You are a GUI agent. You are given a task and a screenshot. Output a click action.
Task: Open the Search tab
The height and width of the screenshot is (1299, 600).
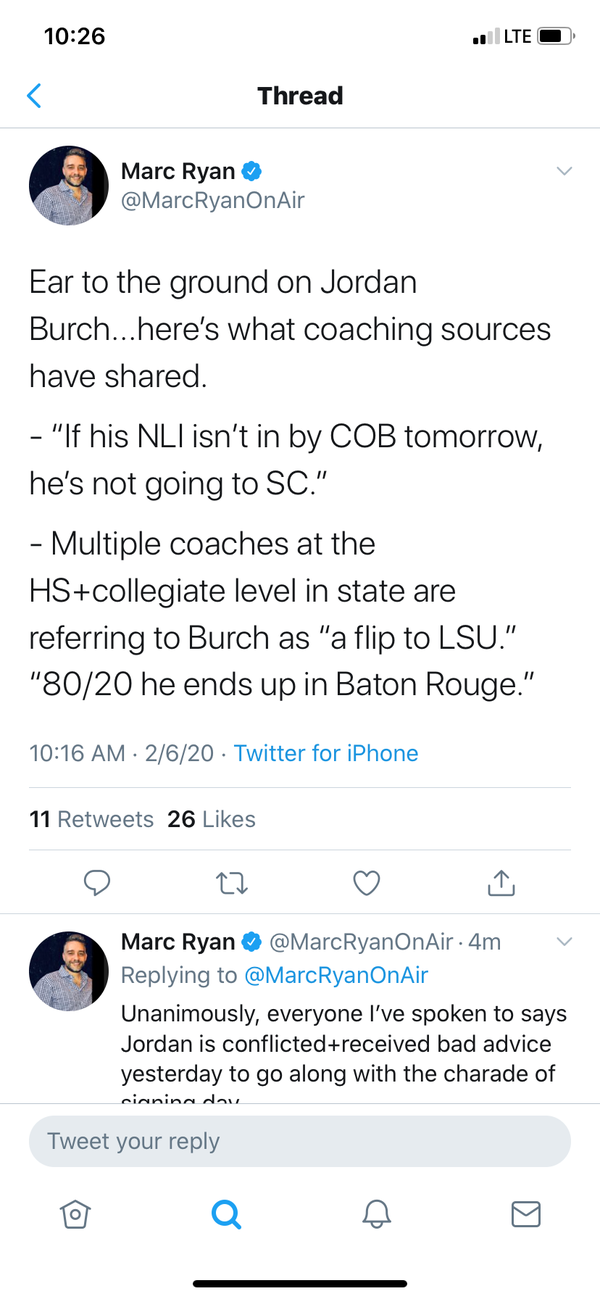pyautogui.click(x=226, y=1213)
